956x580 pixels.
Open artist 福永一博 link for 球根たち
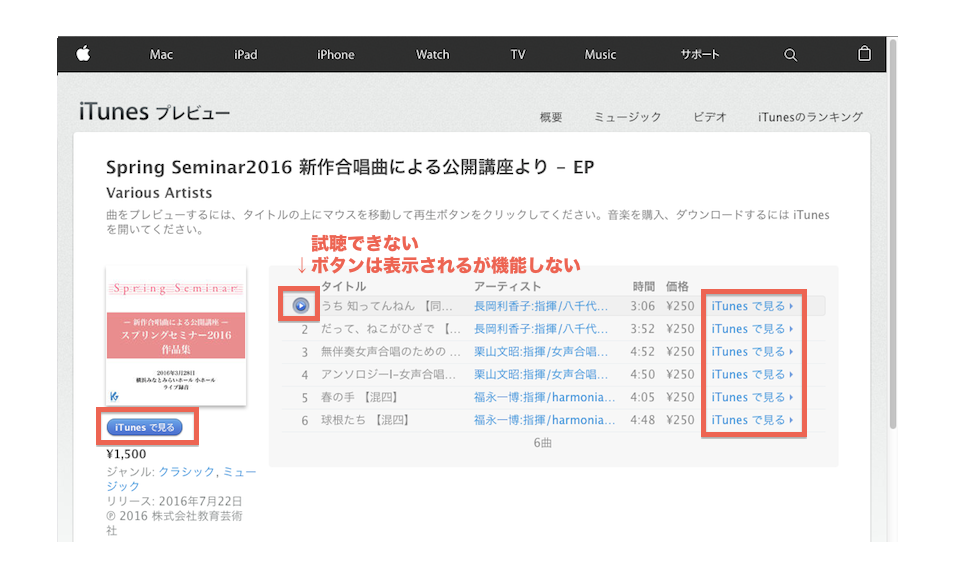544,420
